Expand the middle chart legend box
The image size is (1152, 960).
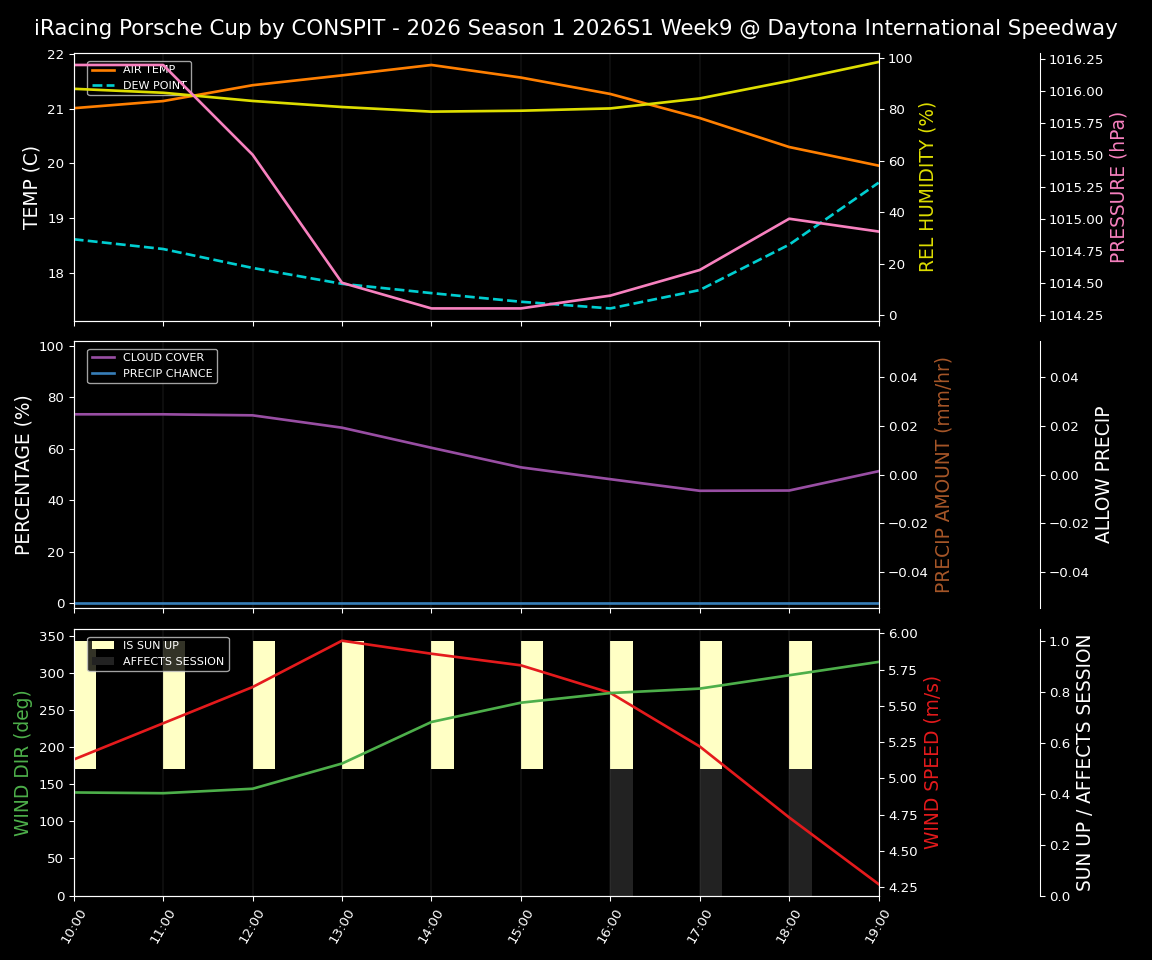(x=150, y=364)
